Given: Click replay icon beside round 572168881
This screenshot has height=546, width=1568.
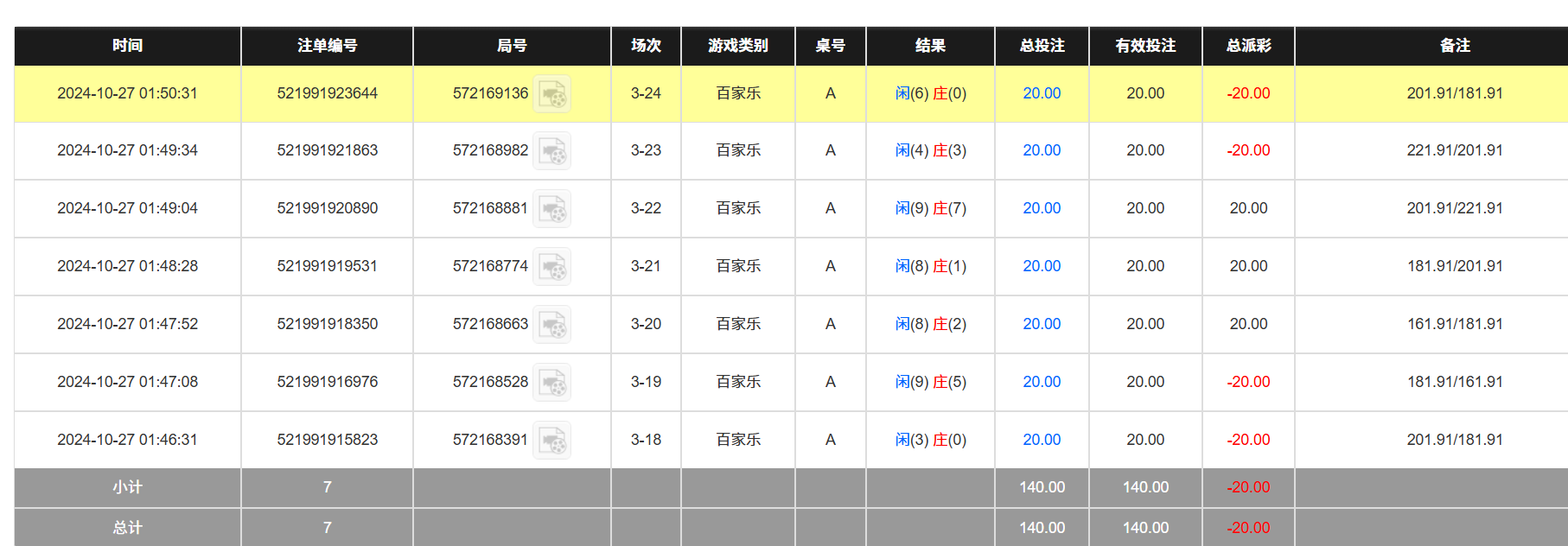Looking at the screenshot, I should pyautogui.click(x=551, y=209).
